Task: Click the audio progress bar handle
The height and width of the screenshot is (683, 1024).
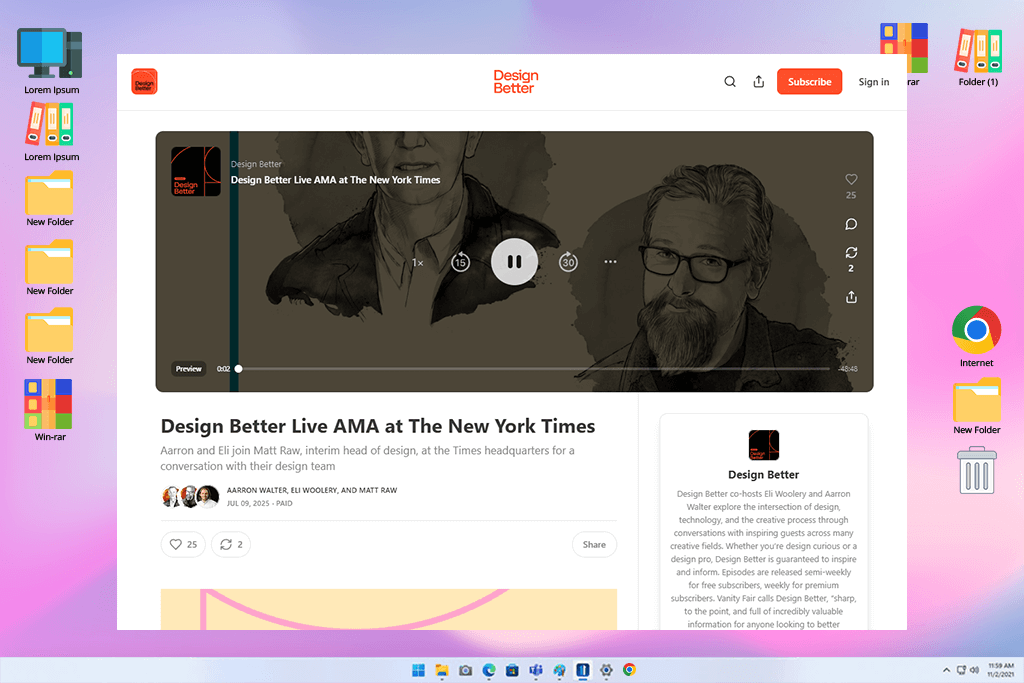Action: tap(239, 369)
